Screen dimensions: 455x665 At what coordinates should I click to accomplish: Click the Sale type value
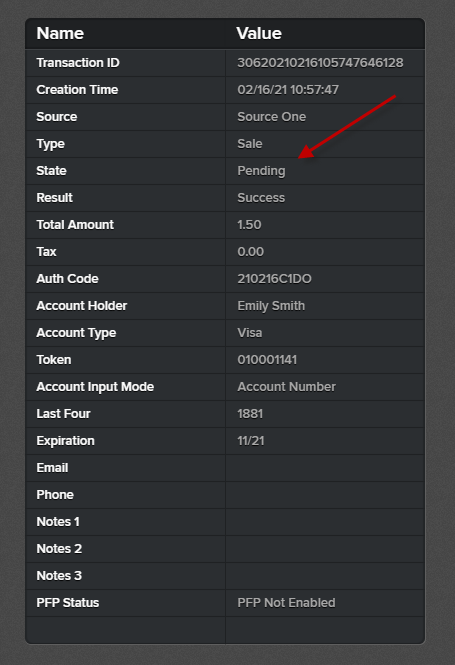(250, 144)
